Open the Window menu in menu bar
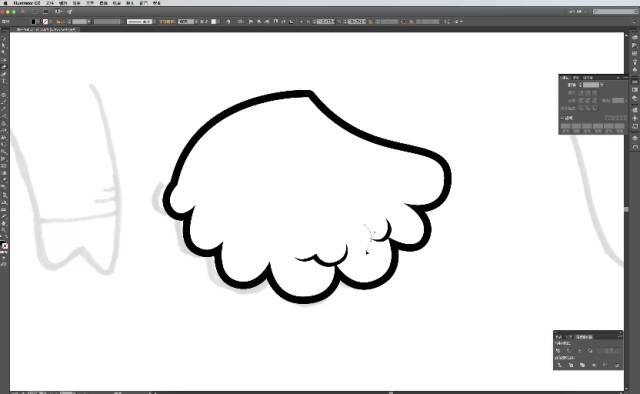The image size is (640, 394). click(x=143, y=3)
